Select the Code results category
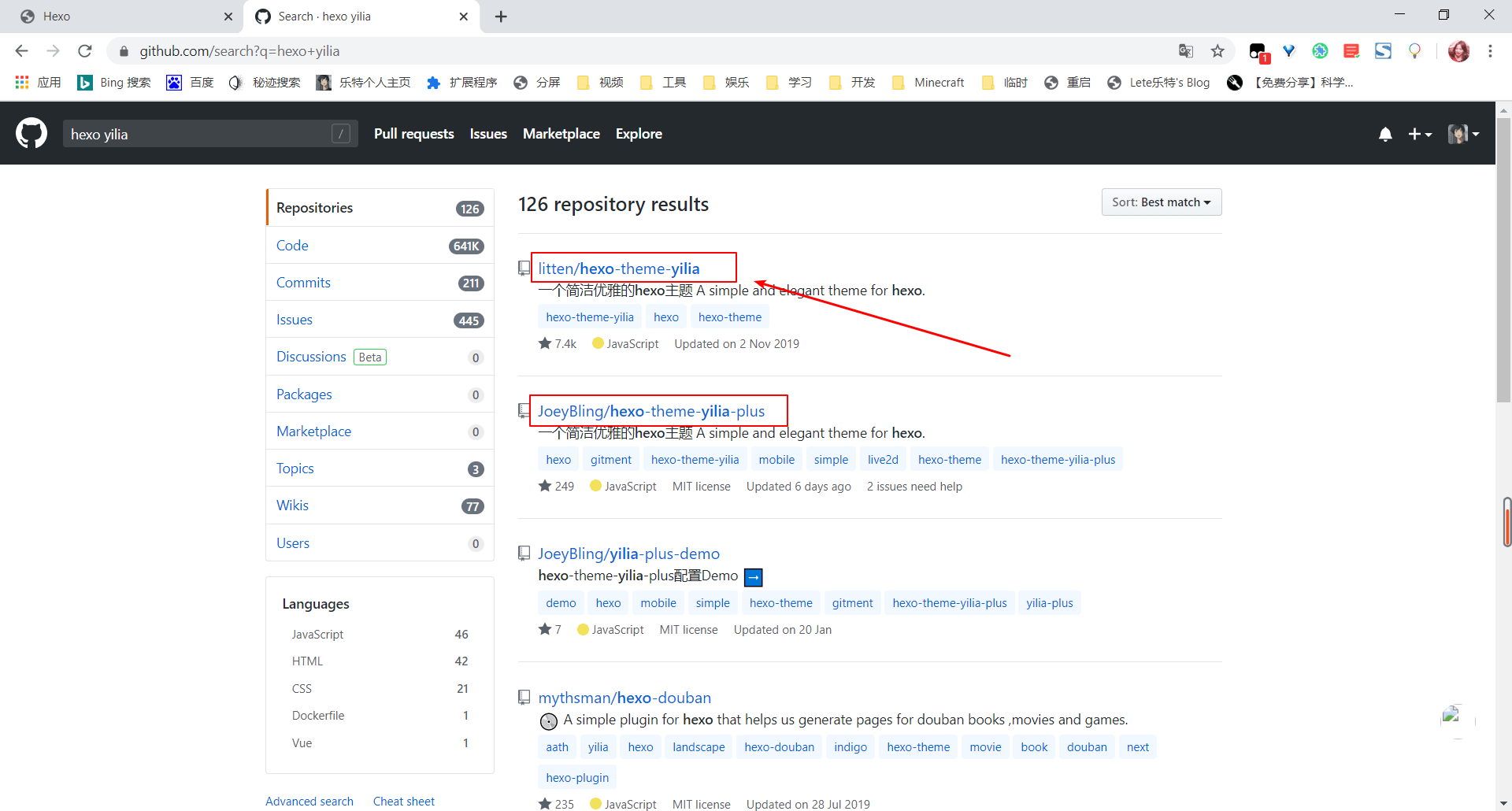Screen dimensions: 1512x811 point(292,246)
